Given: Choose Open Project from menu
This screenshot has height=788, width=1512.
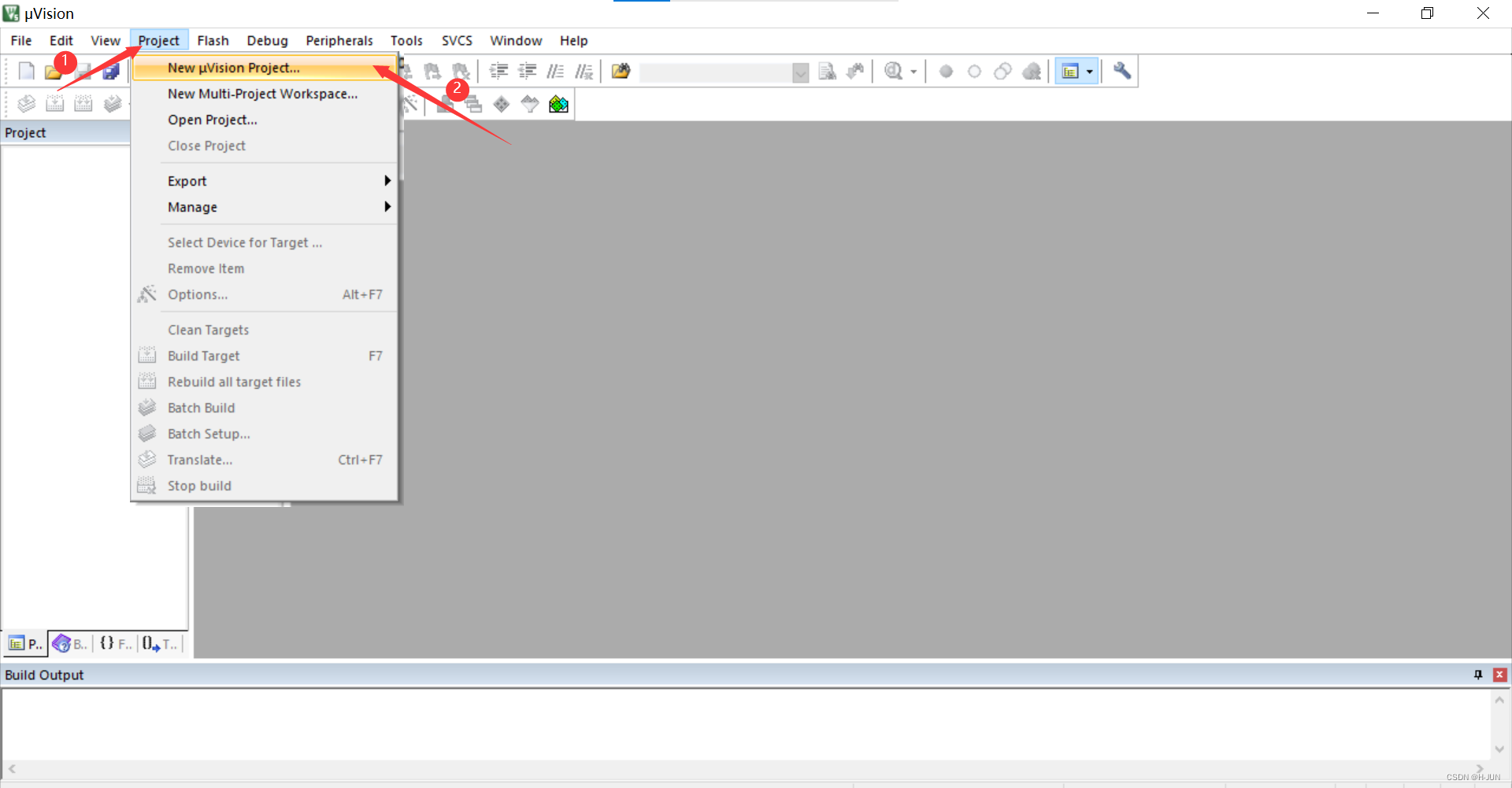Looking at the screenshot, I should (x=264, y=120).
